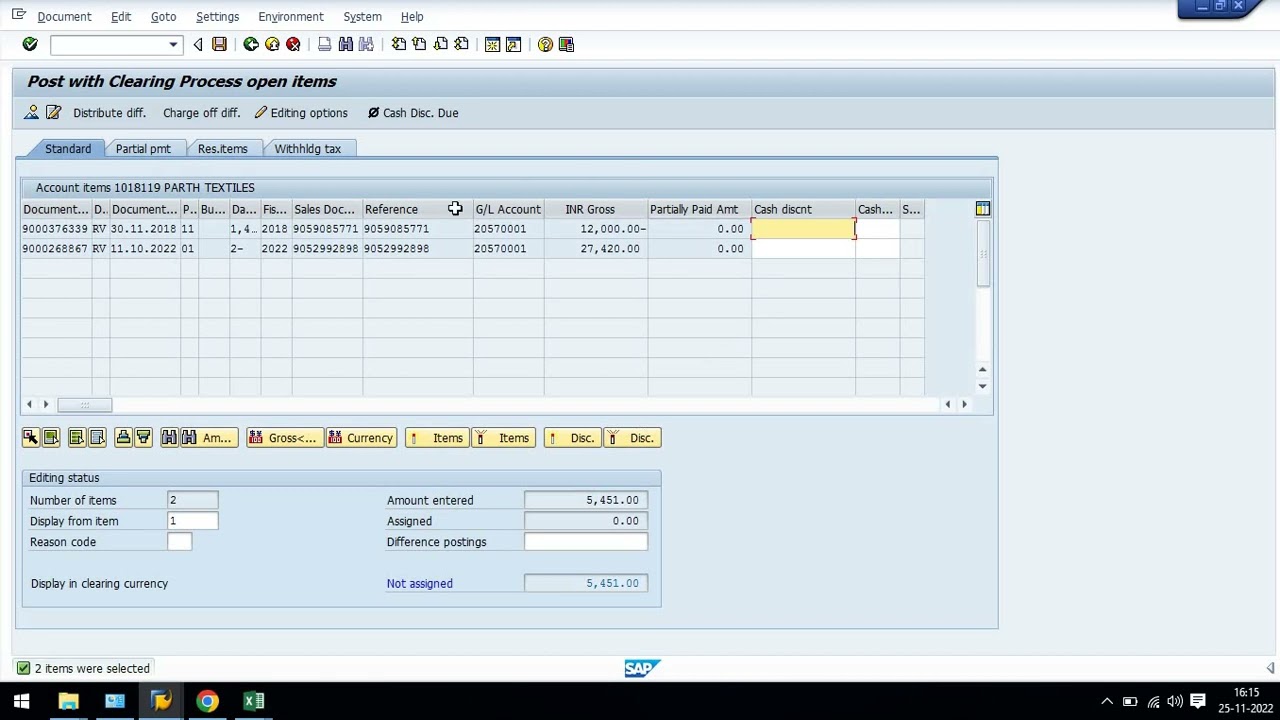Open the Edit menu

coord(121,17)
